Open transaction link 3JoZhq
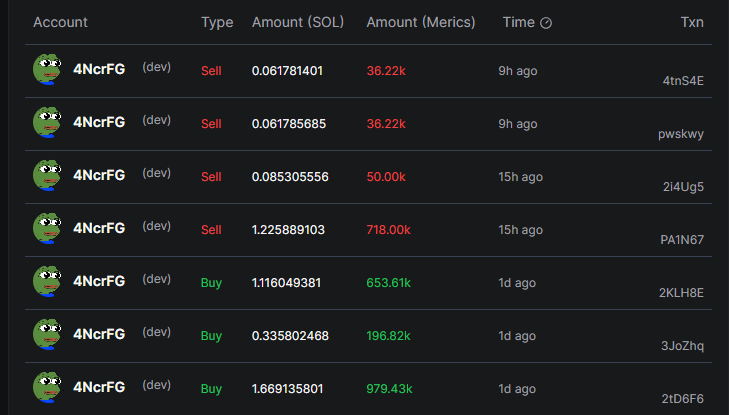729x415 pixels. pyautogui.click(x=683, y=346)
